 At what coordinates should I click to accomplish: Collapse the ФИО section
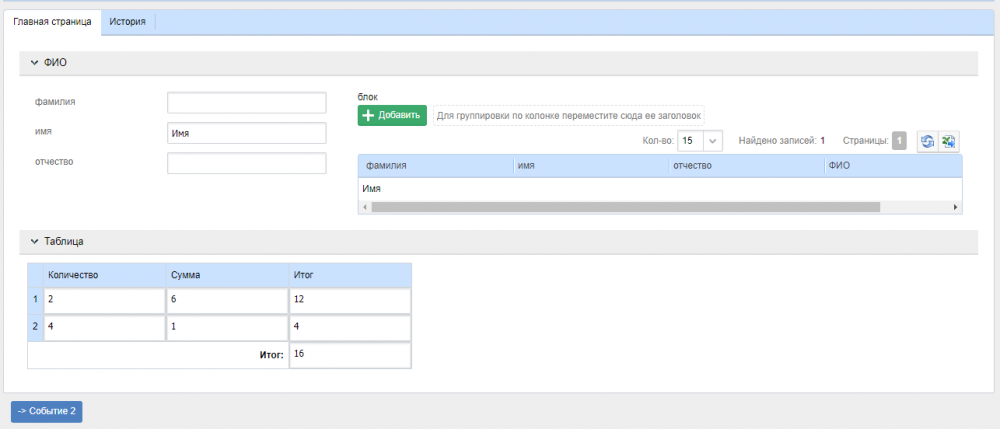point(35,62)
